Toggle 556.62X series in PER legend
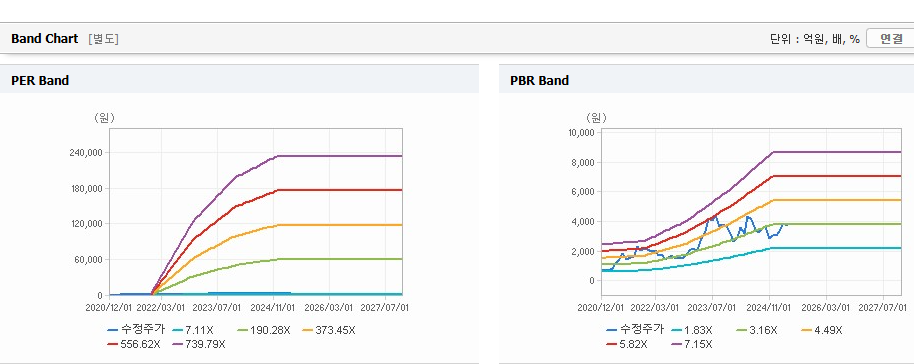Image resolution: width=914 pixels, height=364 pixels. 133,344
